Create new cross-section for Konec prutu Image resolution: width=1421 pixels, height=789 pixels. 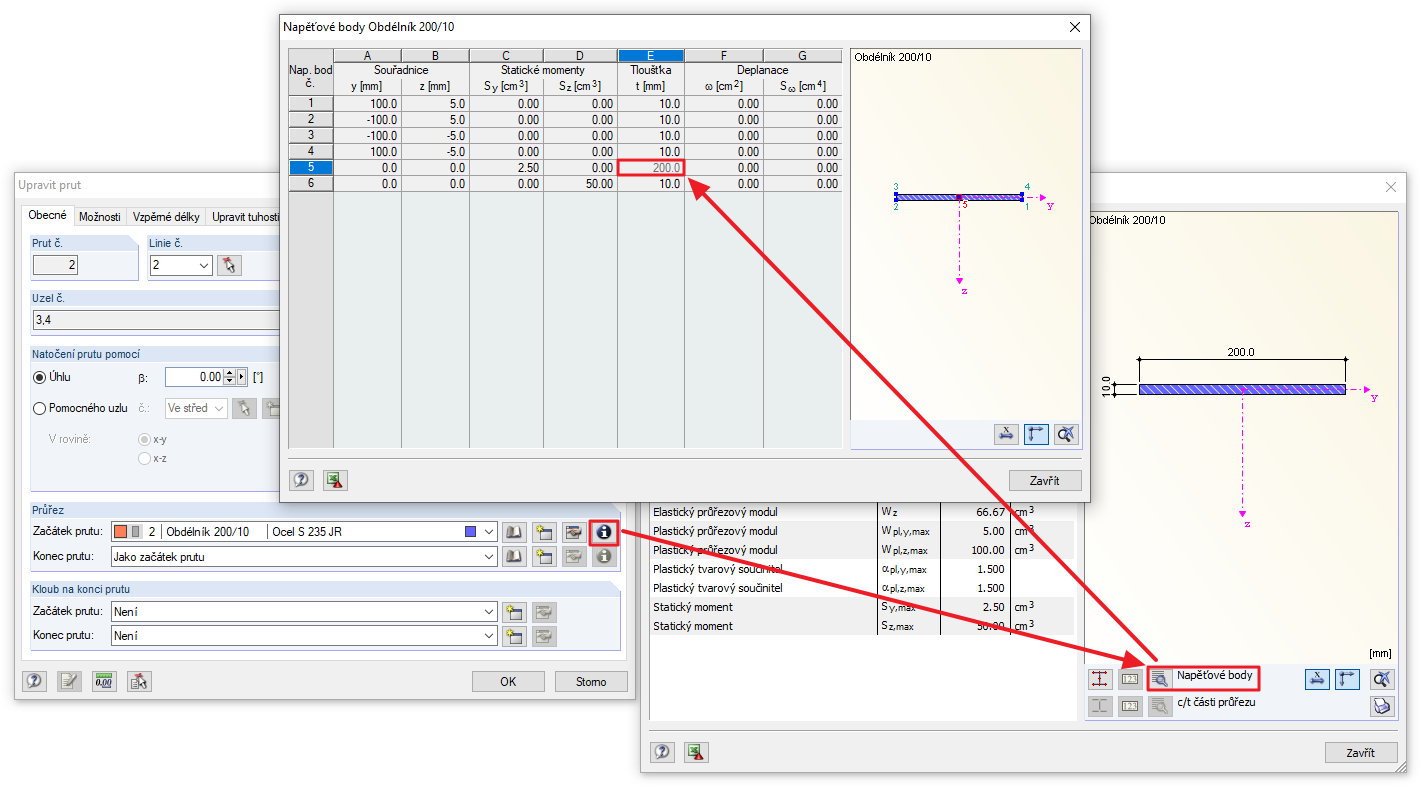tap(544, 557)
